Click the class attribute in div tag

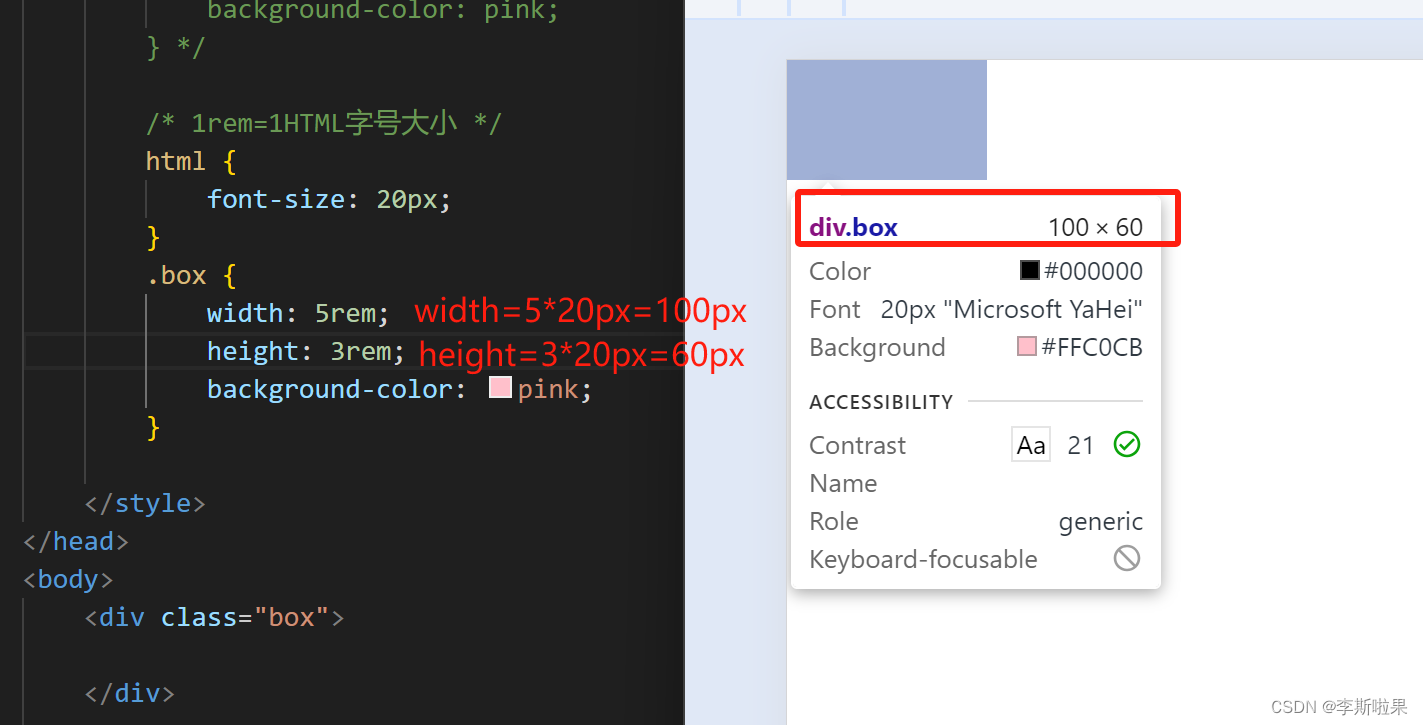pos(199,617)
